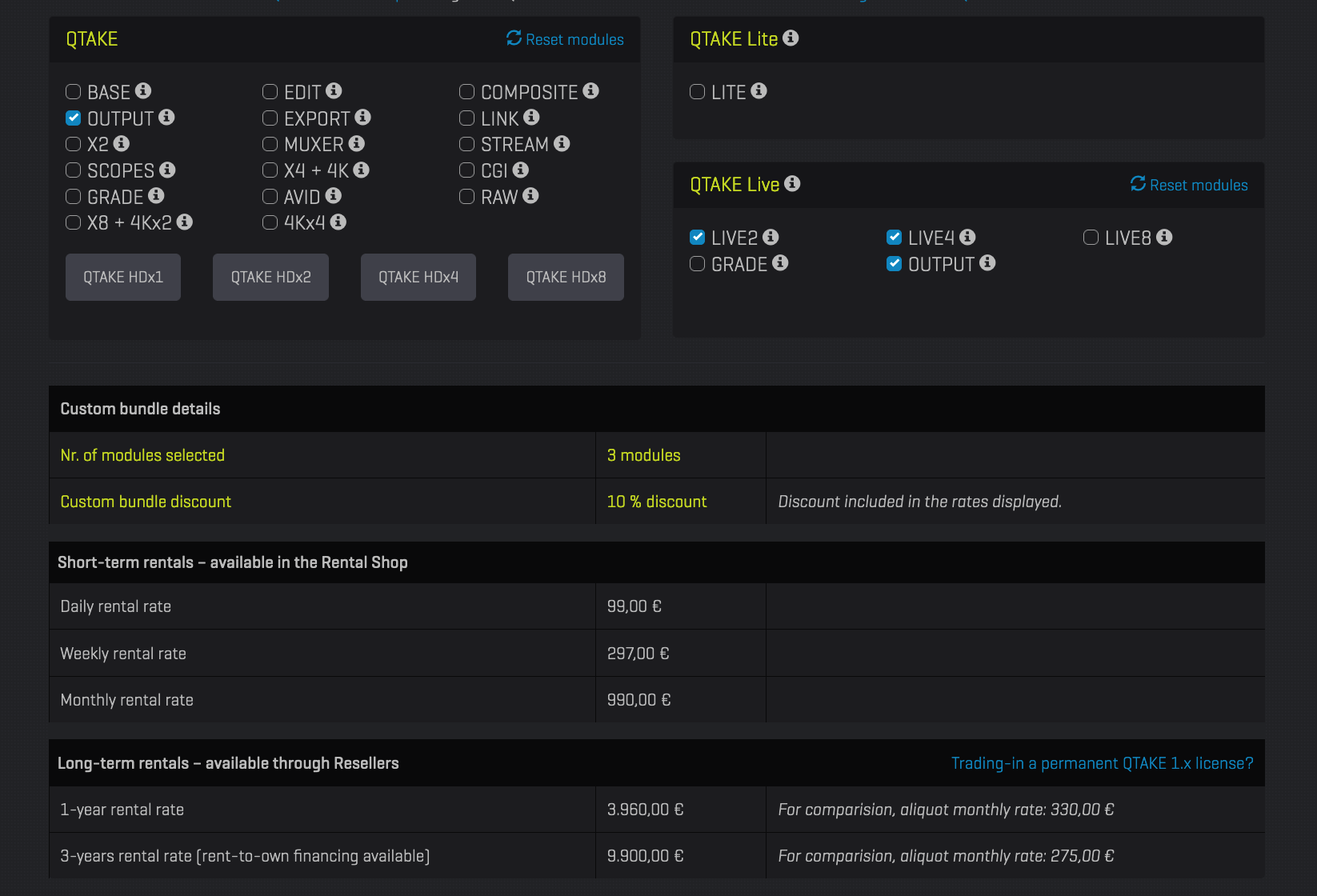Screen dimensions: 1317x896
Task: Click the QTAKE HDx8 preset button
Action: click(x=566, y=277)
